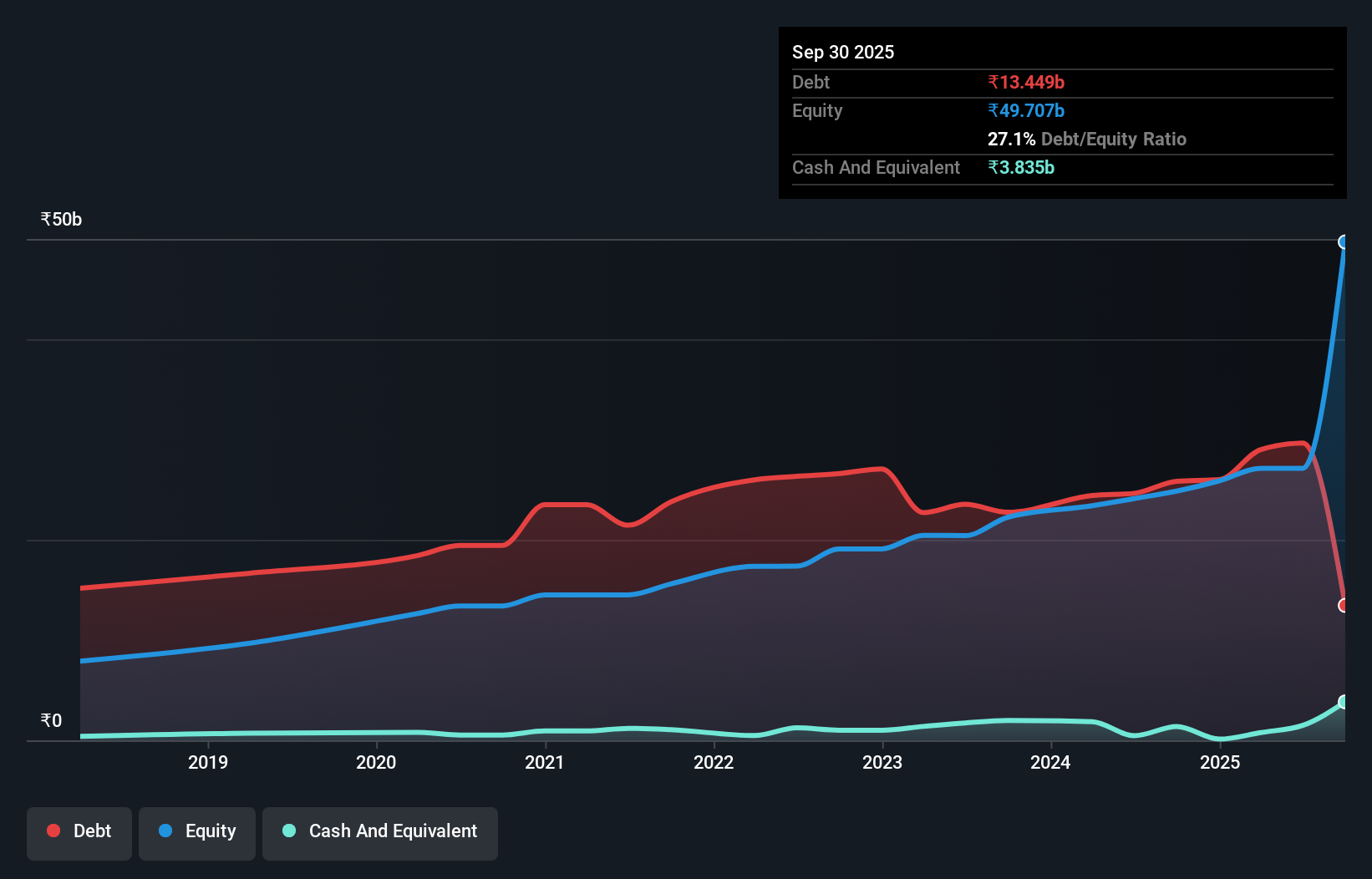Toggle the Cash And Equivalent series visibility
Screen dimensions: 1372x879
[379, 831]
